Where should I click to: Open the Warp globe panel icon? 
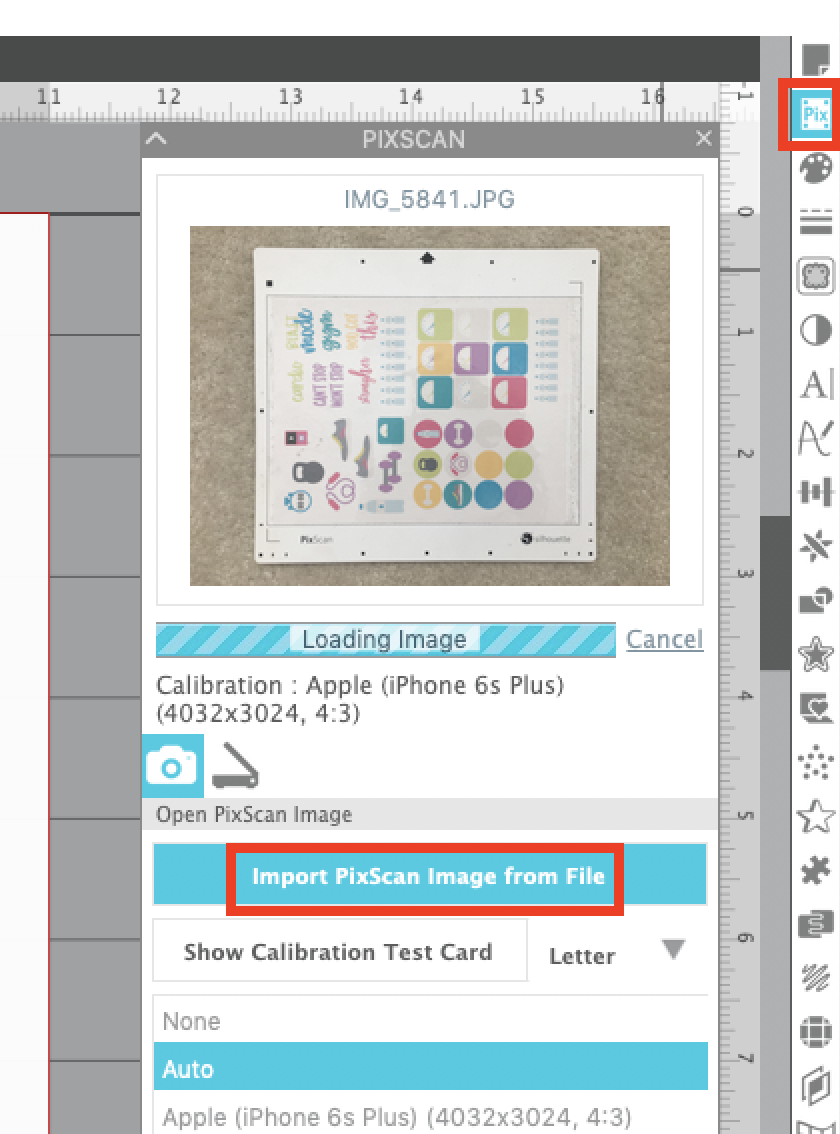(x=815, y=1032)
